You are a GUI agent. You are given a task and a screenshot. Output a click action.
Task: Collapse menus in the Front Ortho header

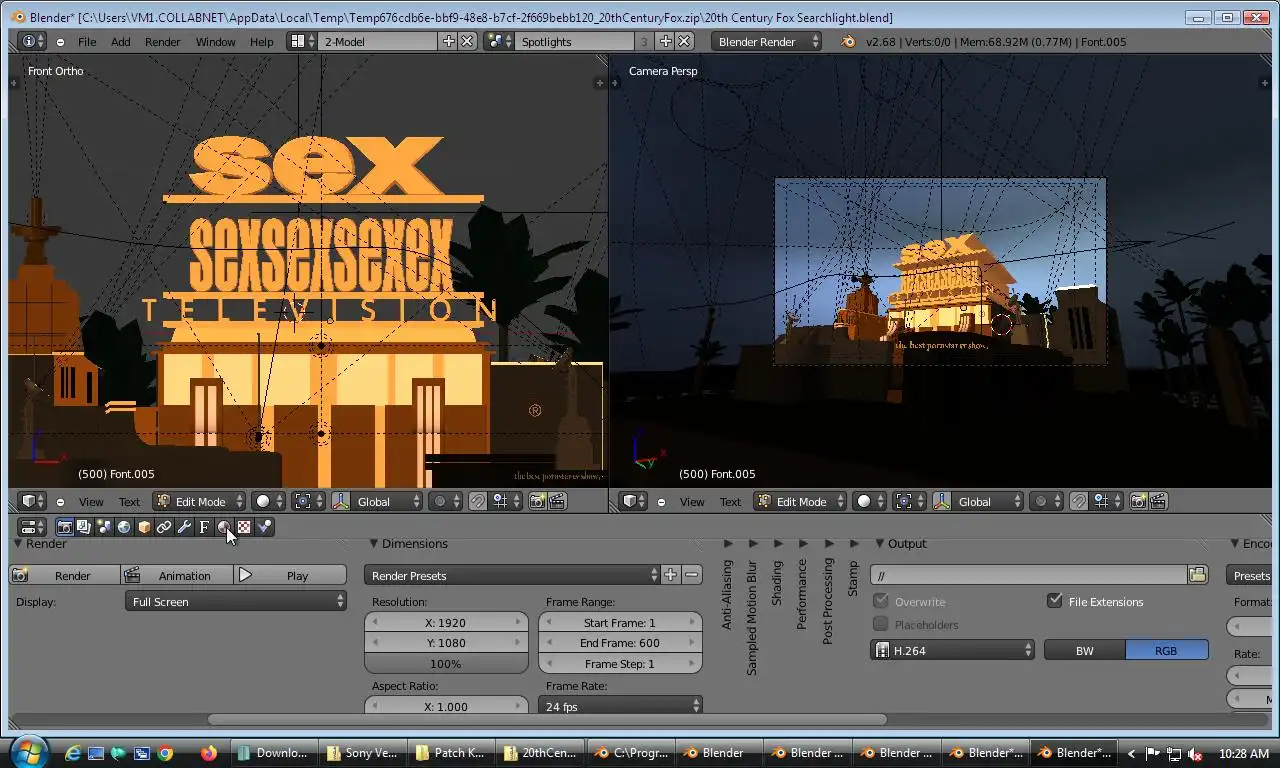pyautogui.click(x=60, y=502)
